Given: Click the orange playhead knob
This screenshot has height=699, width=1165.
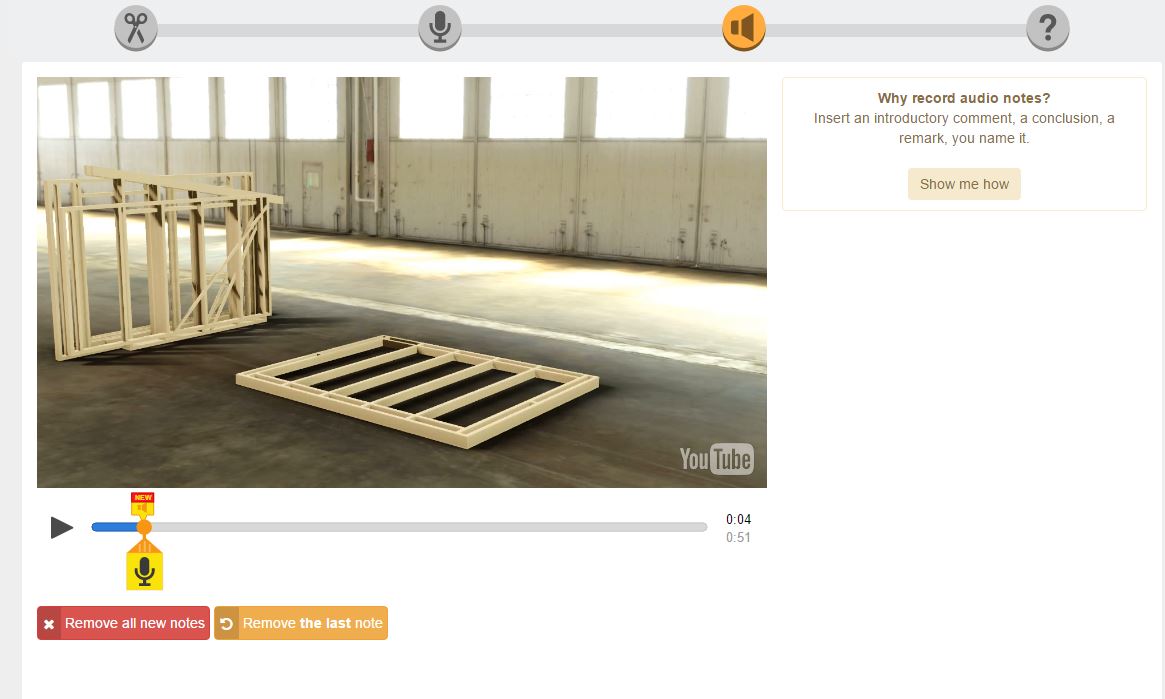Looking at the screenshot, I should [144, 527].
